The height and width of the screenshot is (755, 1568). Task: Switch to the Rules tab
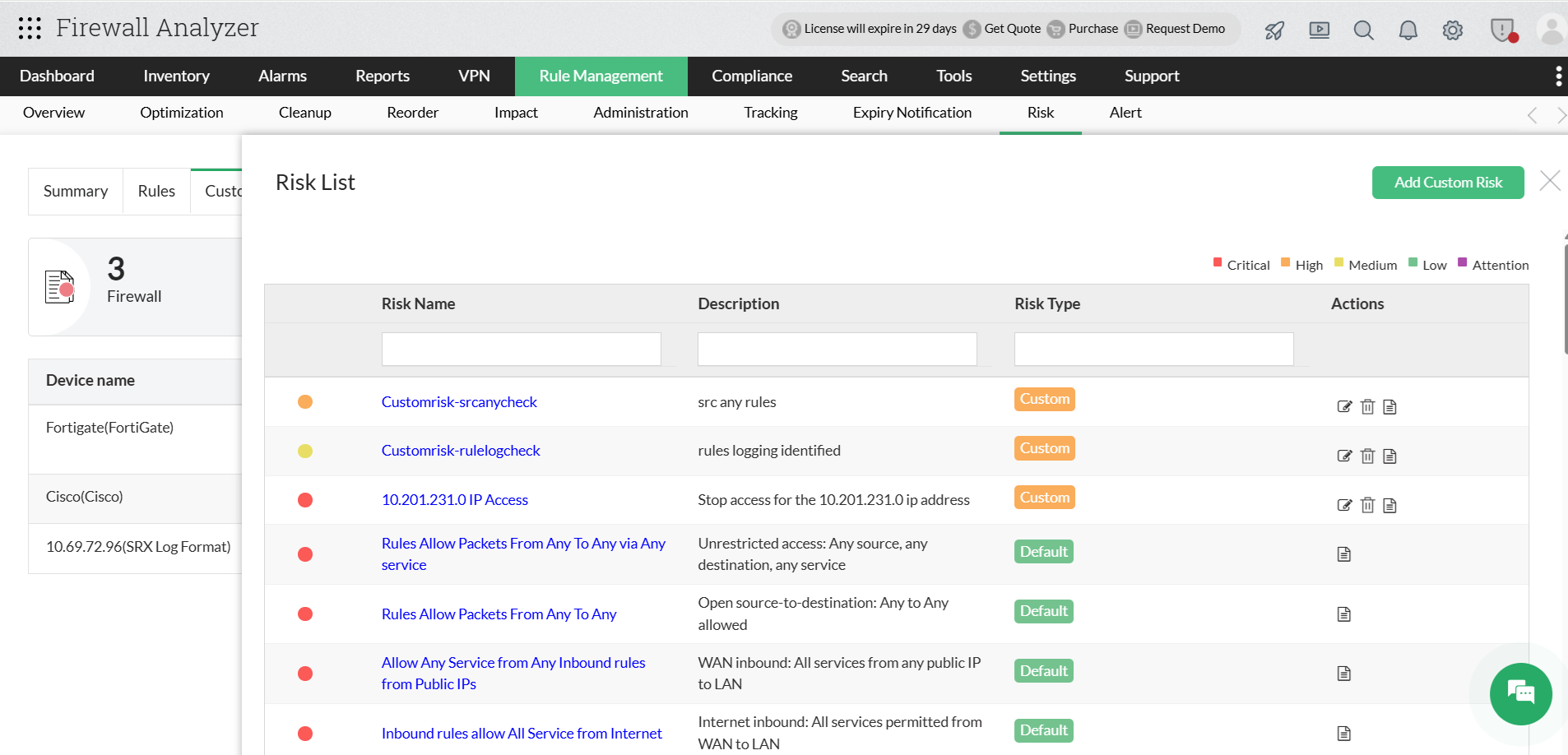(156, 192)
